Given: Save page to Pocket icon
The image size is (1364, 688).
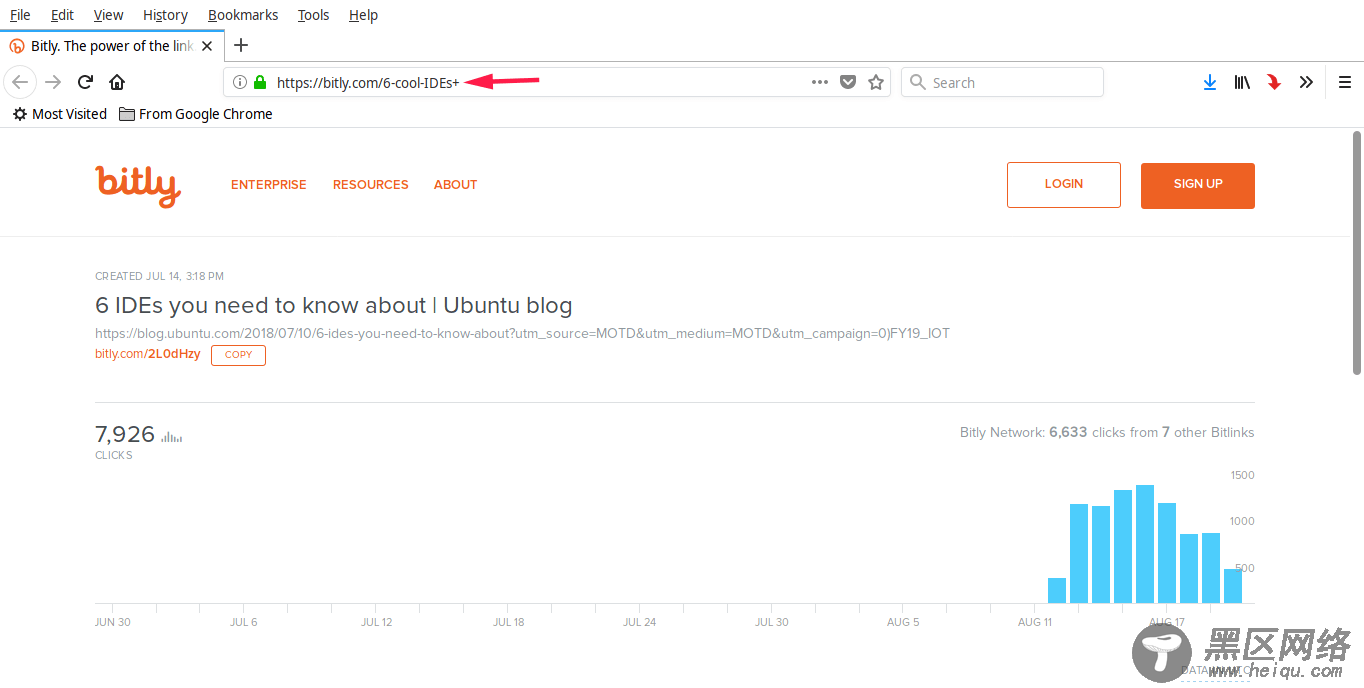Looking at the screenshot, I should pyautogui.click(x=848, y=82).
